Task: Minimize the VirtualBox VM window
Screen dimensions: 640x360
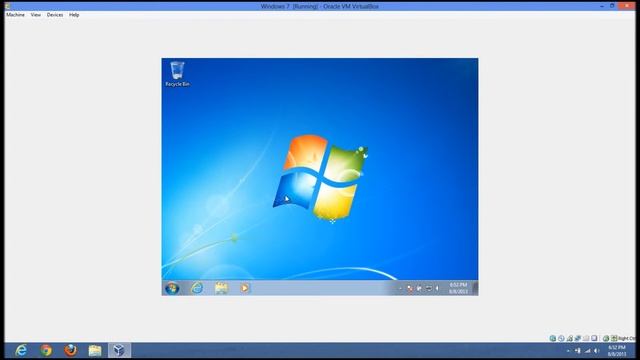Action: click(x=602, y=6)
